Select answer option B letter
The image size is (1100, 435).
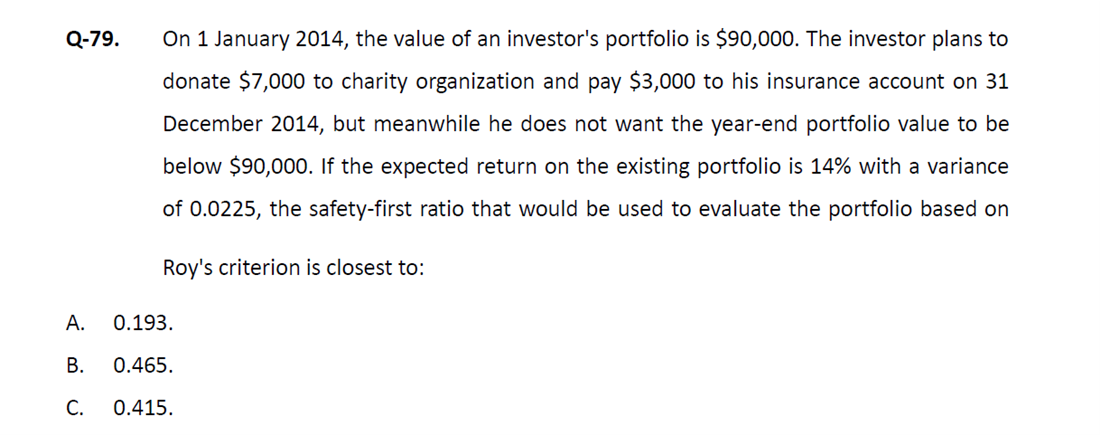click(x=75, y=366)
